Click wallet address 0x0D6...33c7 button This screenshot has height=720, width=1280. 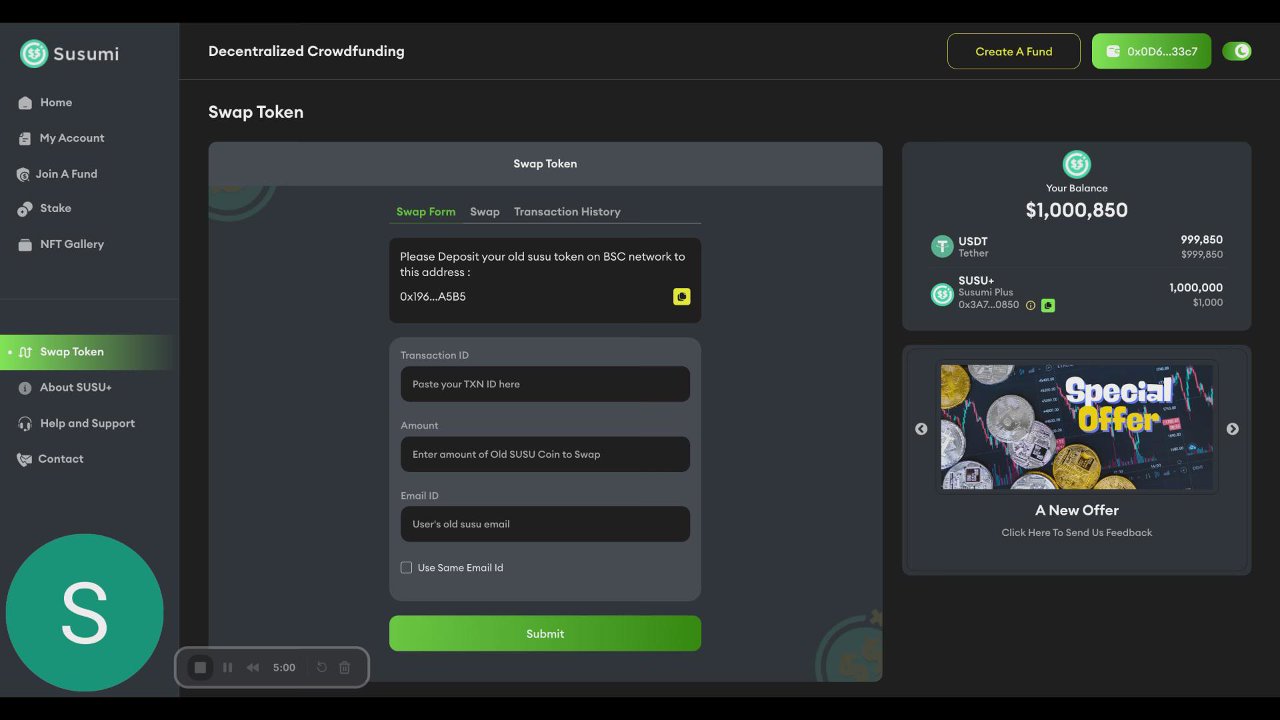[x=1151, y=51]
